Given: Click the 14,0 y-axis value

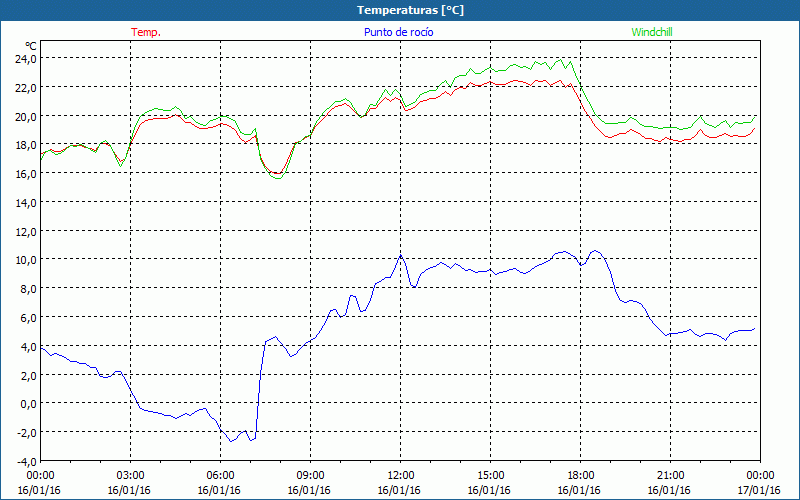Looking at the screenshot, I should click(26, 203).
